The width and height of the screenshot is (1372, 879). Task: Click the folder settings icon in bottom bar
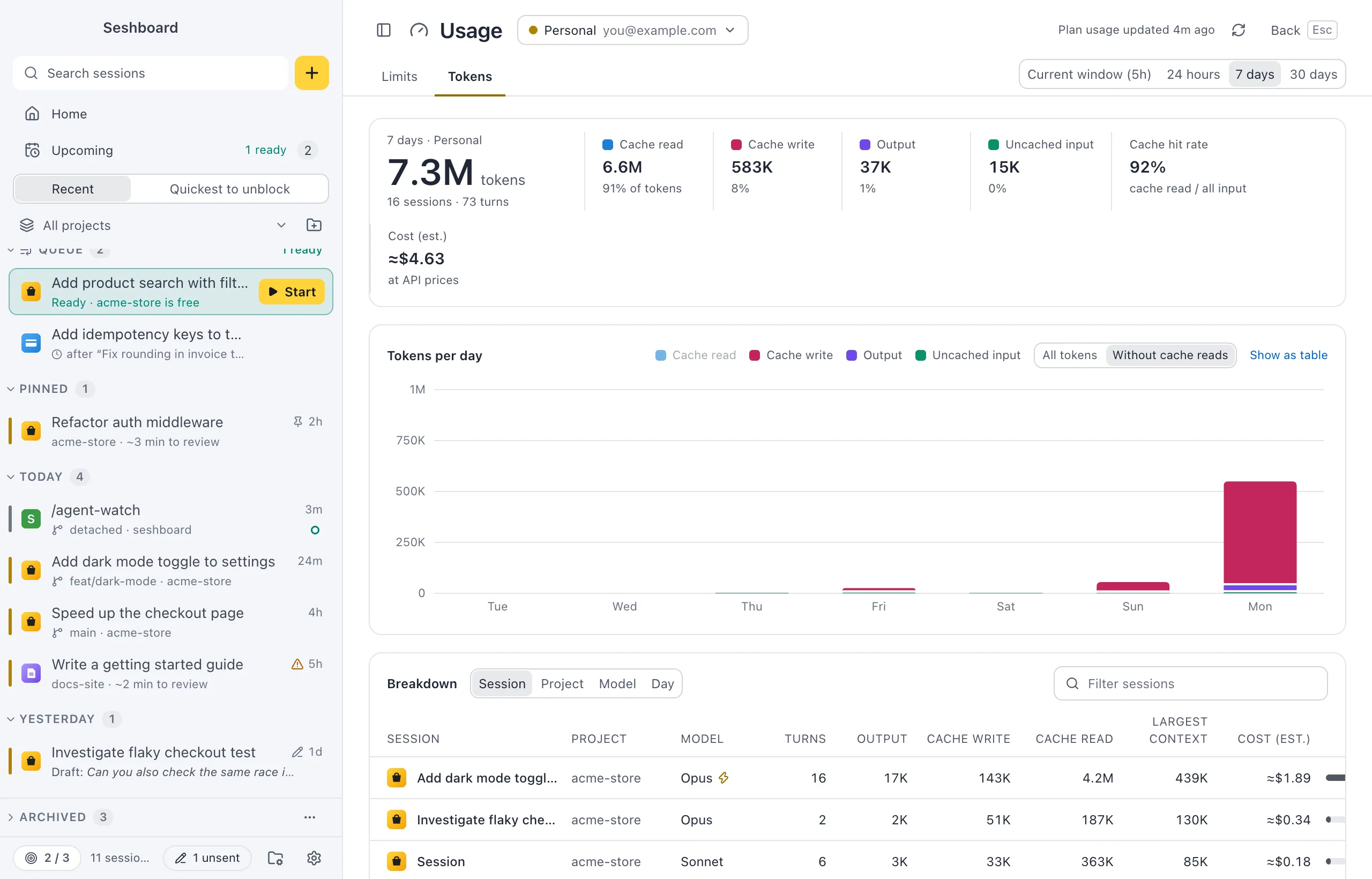tap(275, 858)
